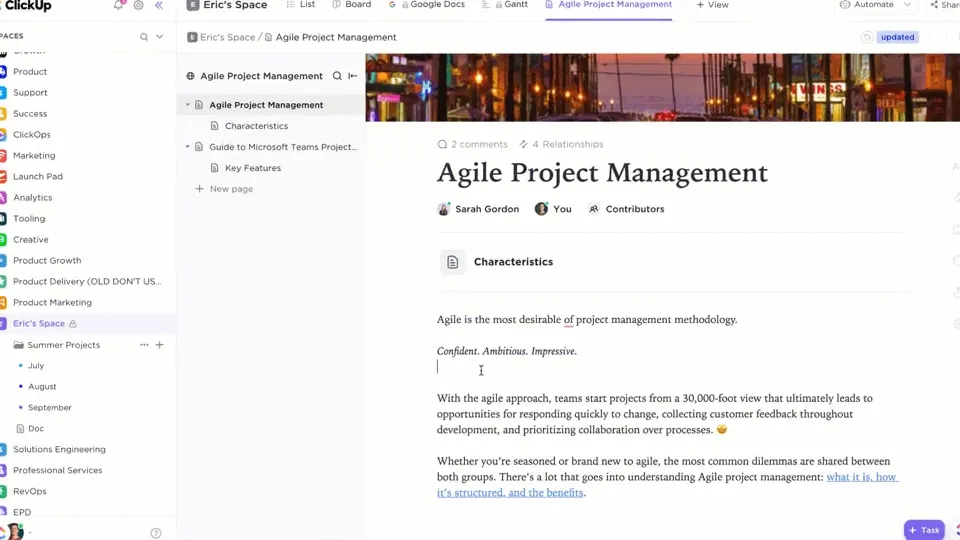960x540 pixels.
Task: Open the Product space
Action: pos(30,72)
